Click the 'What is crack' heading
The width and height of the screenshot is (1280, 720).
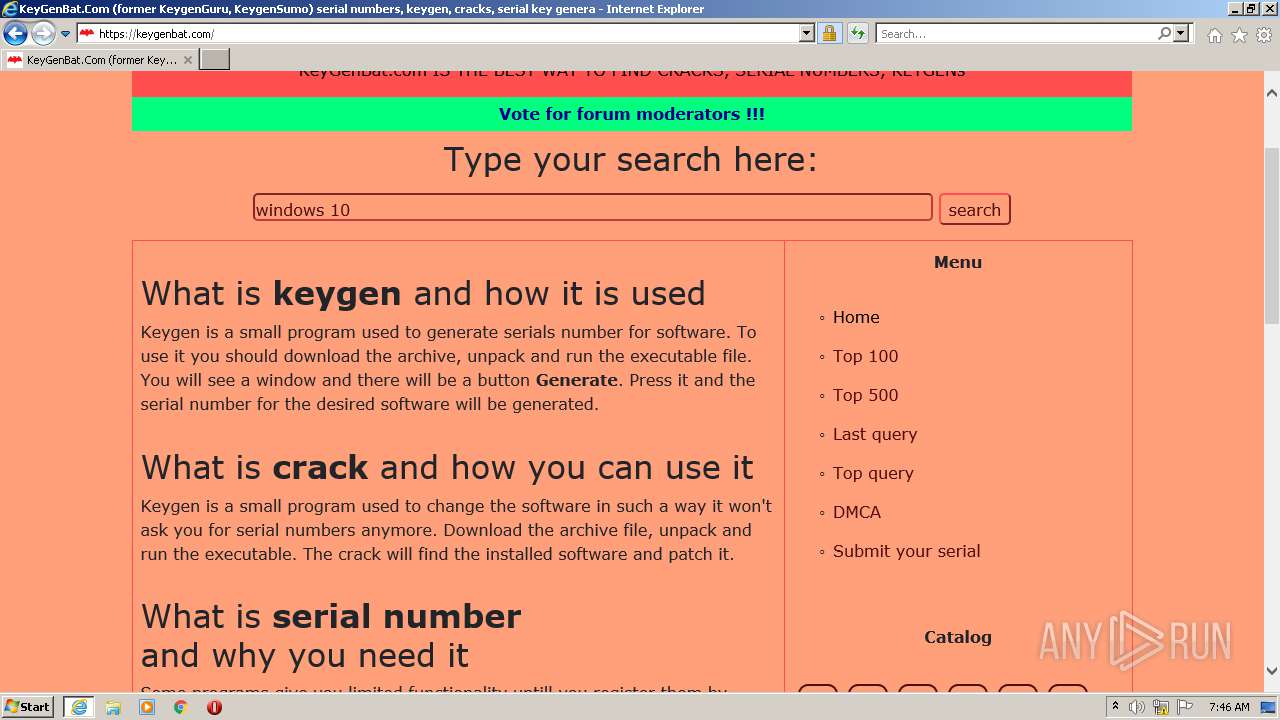click(x=447, y=467)
